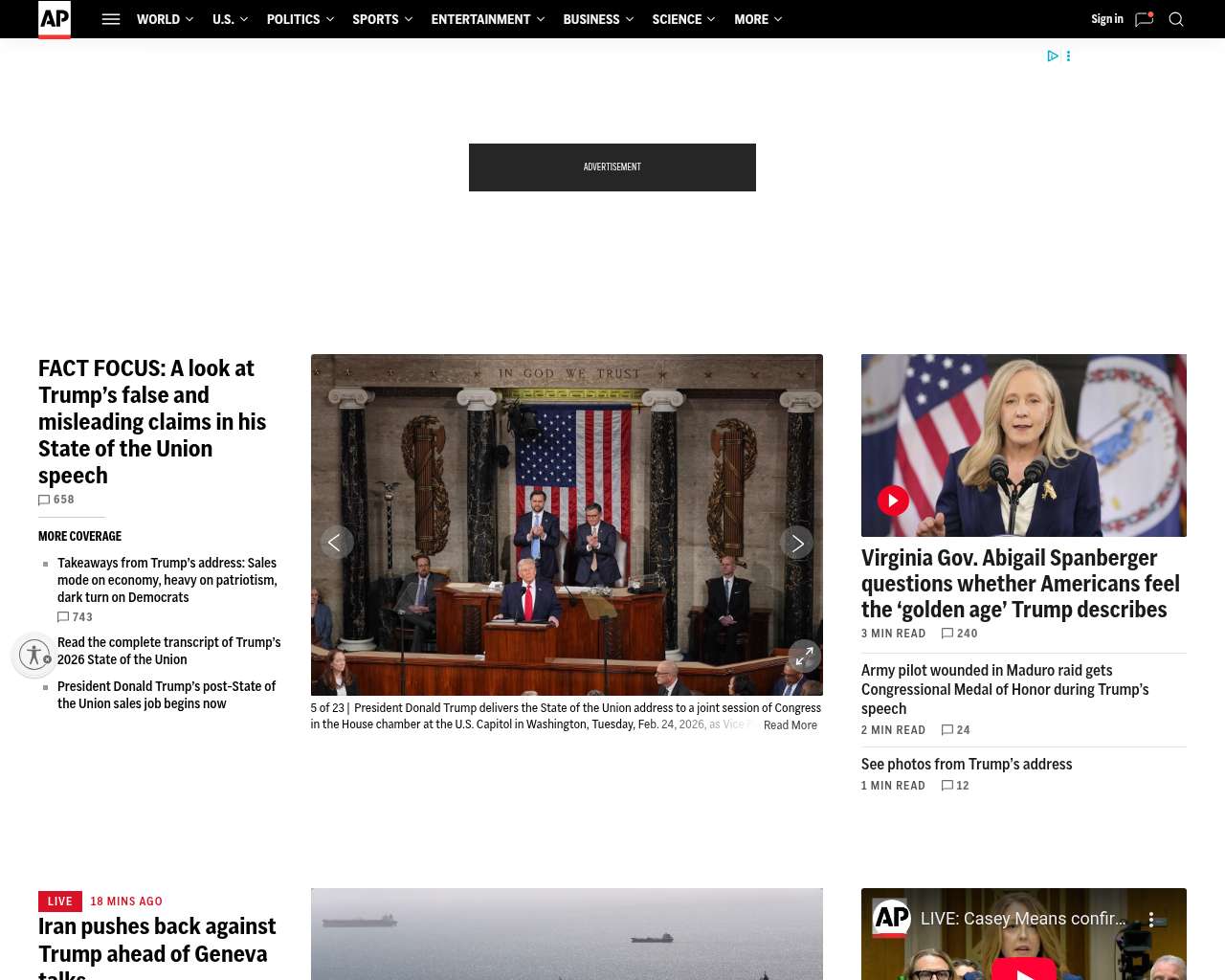The image size is (1225, 980).
Task: Open the notifications chat icon
Action: 1144,19
